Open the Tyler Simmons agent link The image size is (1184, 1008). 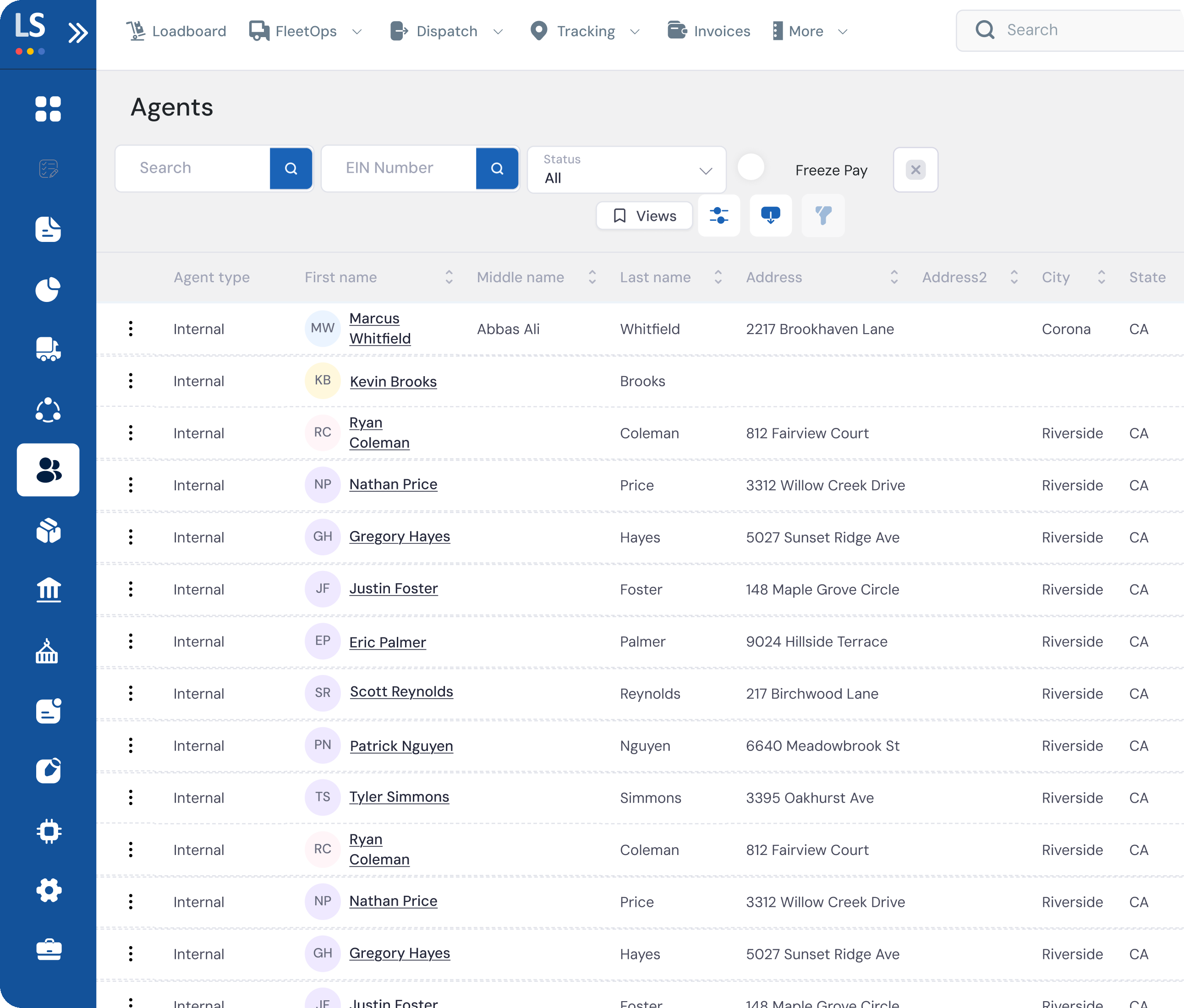click(399, 797)
